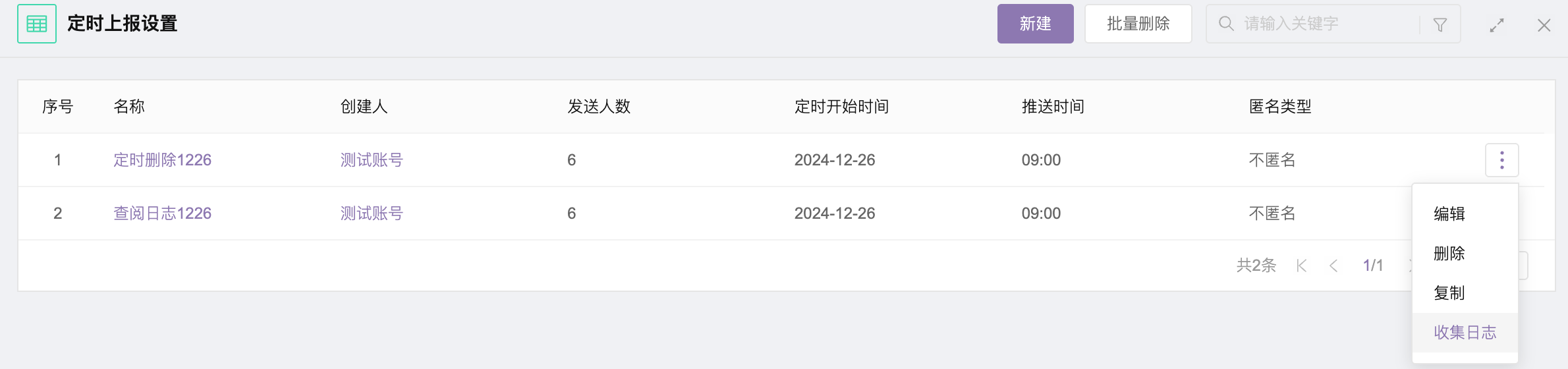Click creator 测试账号 in row 2
The image size is (1568, 369).
(372, 213)
